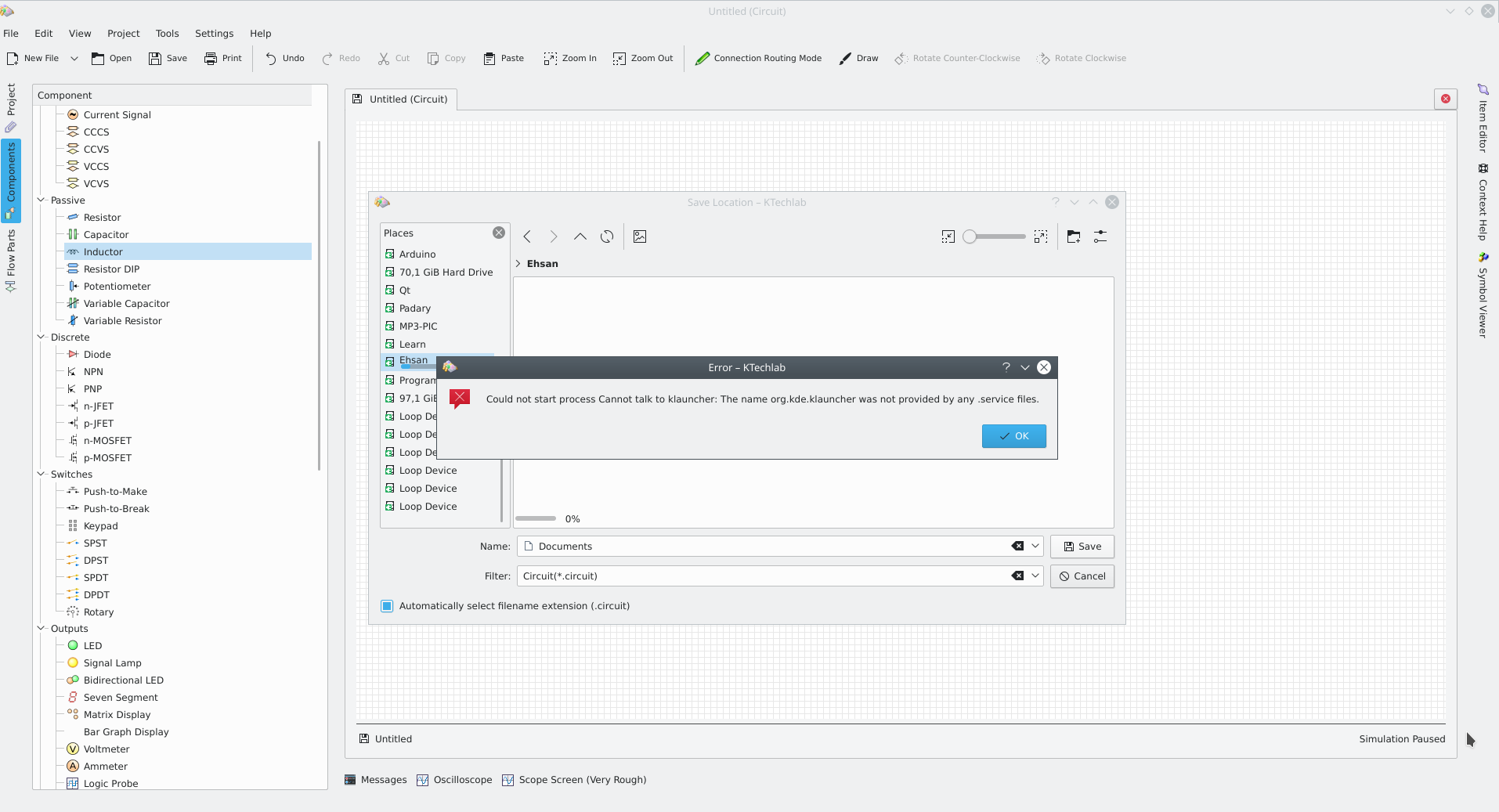This screenshot has height=812, width=1499.
Task: Switch to the Untitled (Circuit) tab
Action: point(407,99)
